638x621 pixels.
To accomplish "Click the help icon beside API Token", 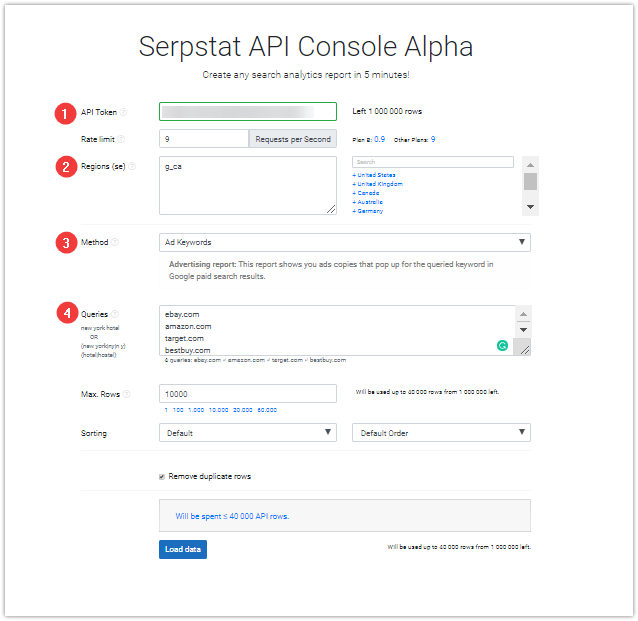I will 124,112.
